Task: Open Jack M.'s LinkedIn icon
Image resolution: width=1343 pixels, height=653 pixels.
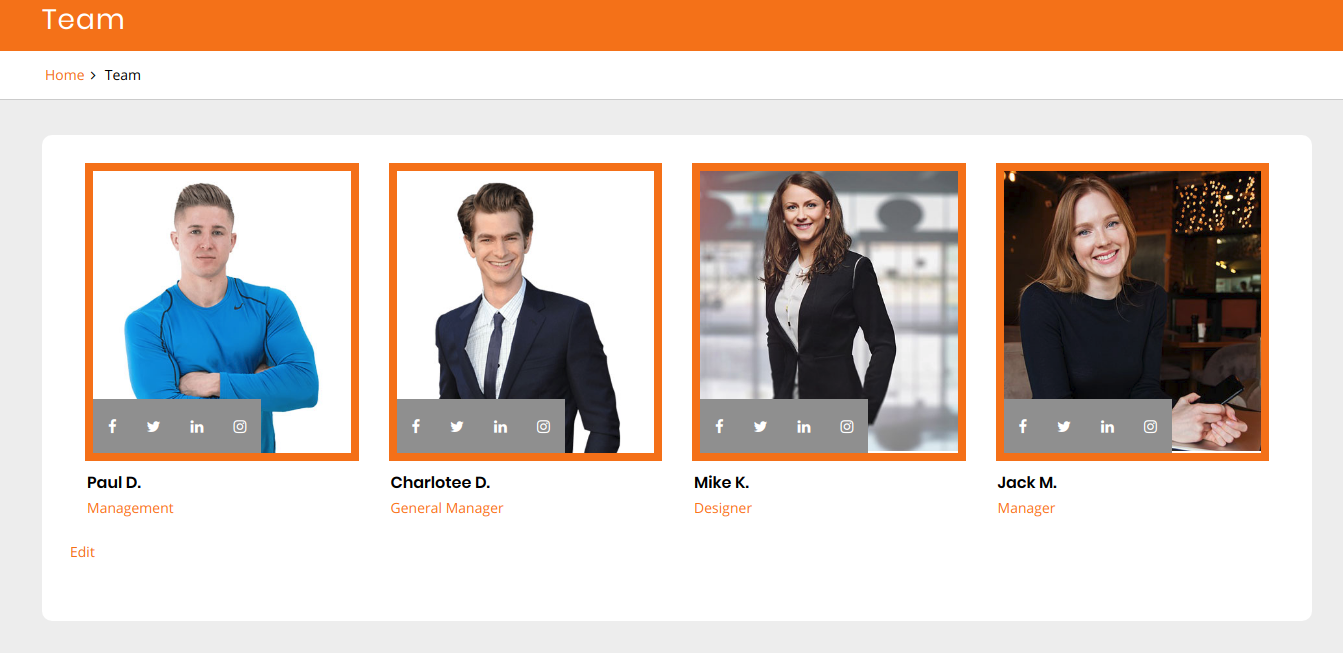Action: (x=1107, y=426)
